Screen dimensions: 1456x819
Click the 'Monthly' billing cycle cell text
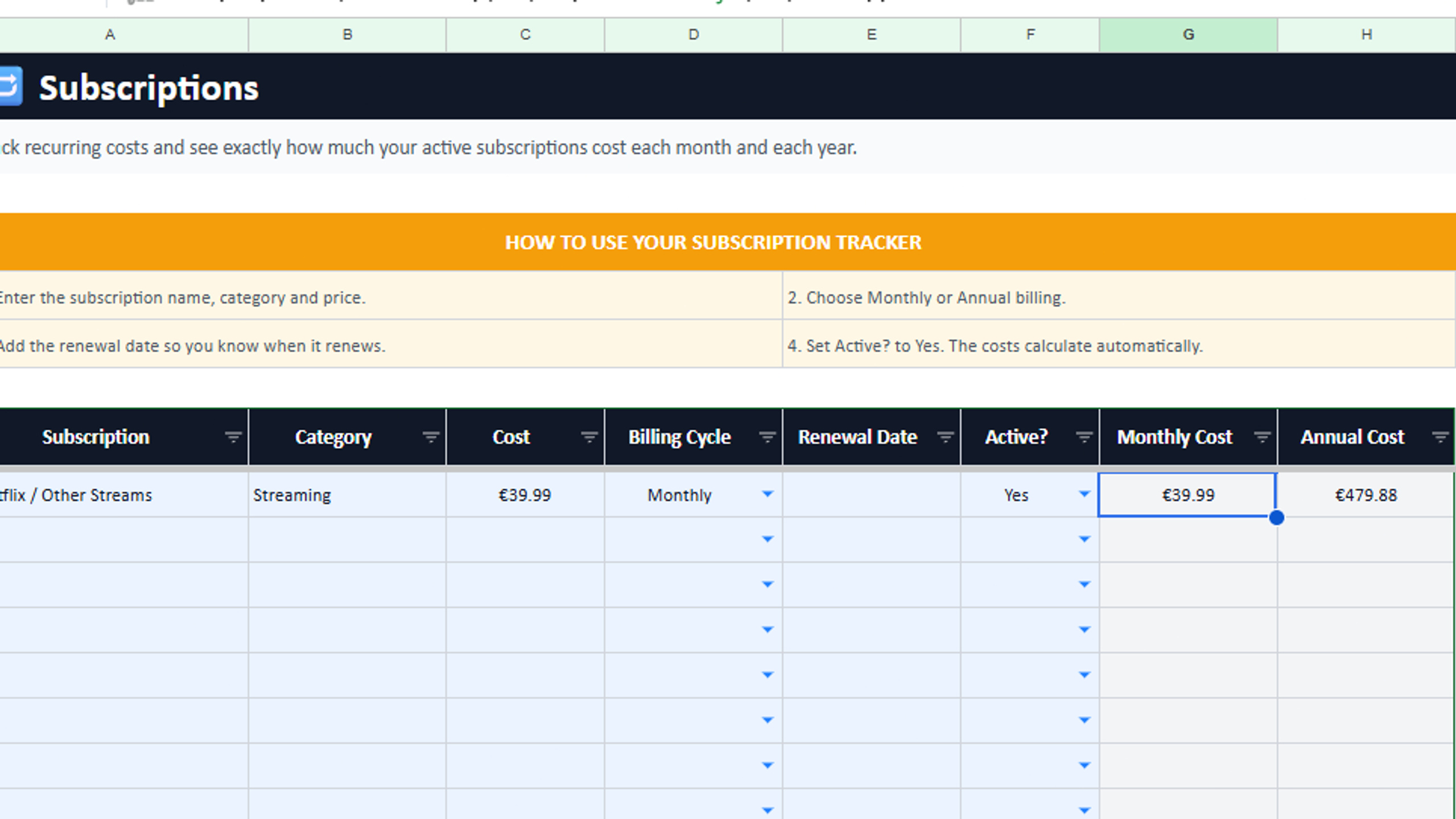point(679,495)
